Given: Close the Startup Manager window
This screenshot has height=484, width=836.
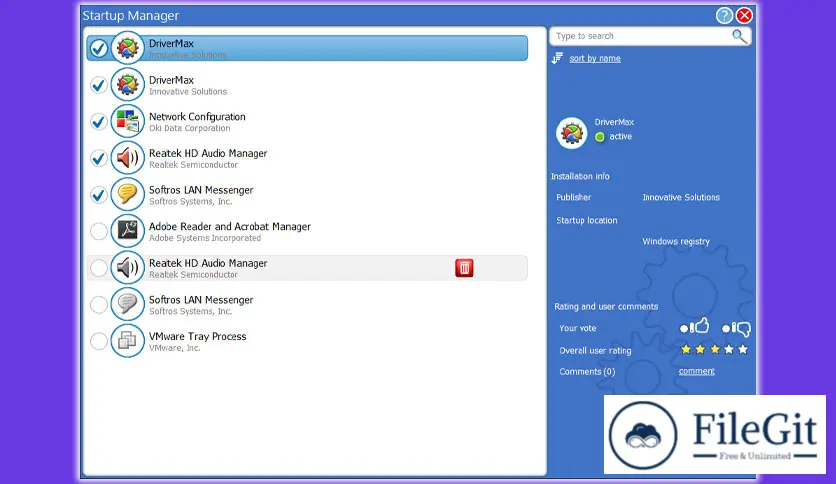Looking at the screenshot, I should pos(744,15).
